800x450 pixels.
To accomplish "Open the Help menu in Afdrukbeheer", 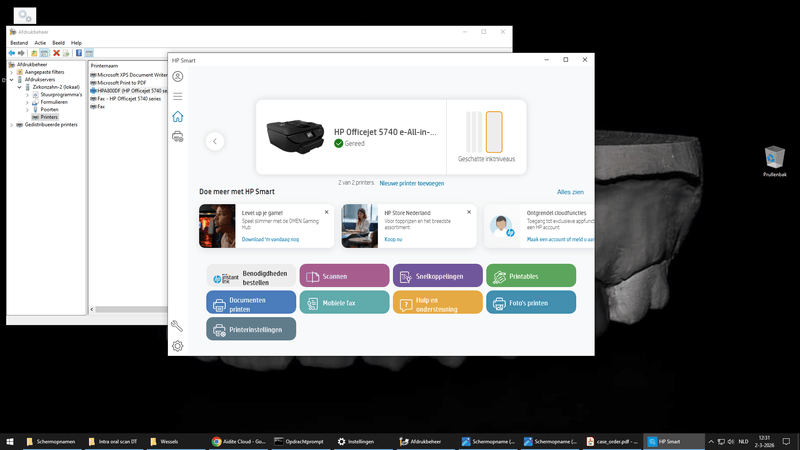I will [x=76, y=43].
